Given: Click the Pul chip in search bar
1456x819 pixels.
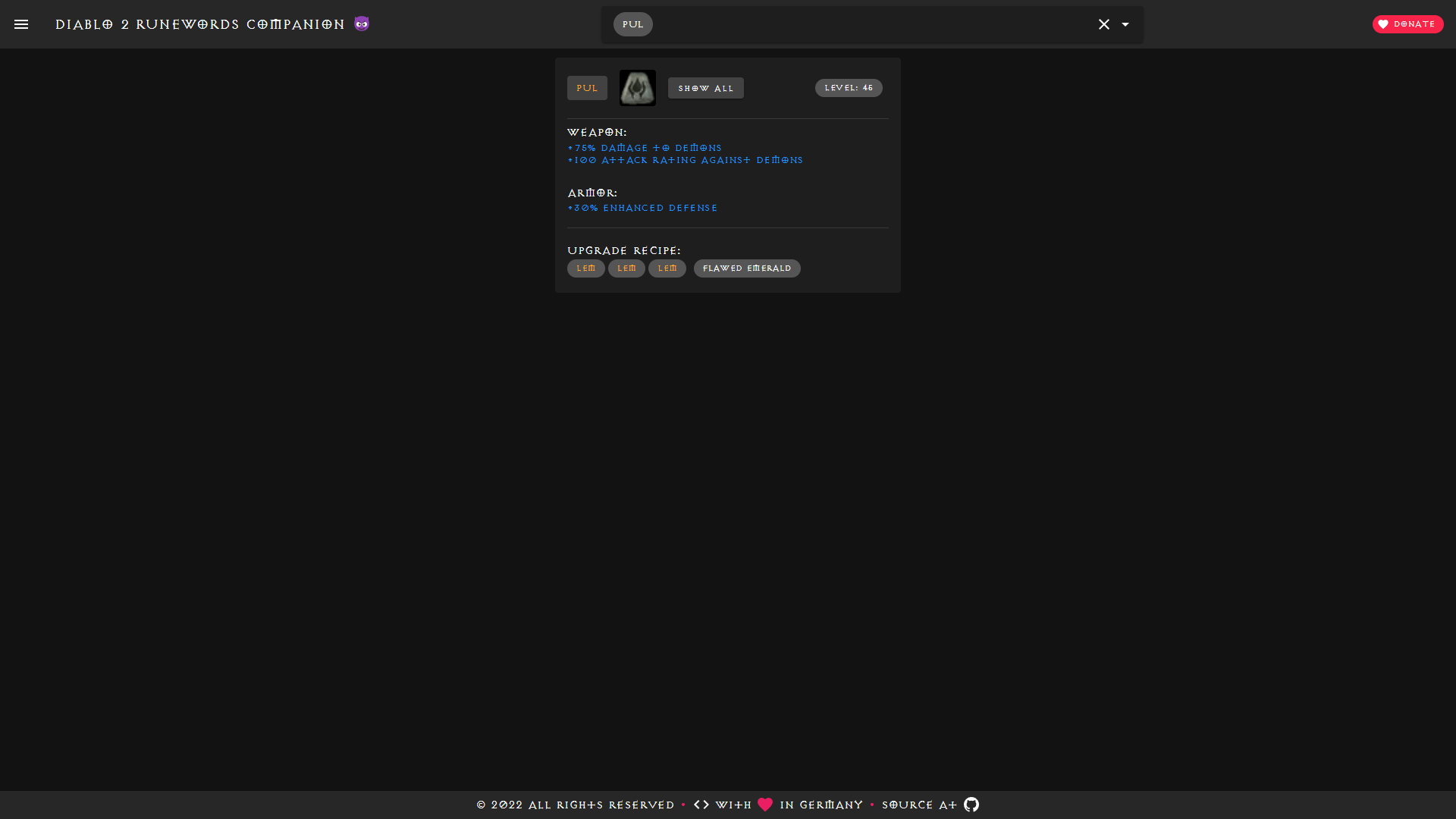Looking at the screenshot, I should click(x=632, y=24).
